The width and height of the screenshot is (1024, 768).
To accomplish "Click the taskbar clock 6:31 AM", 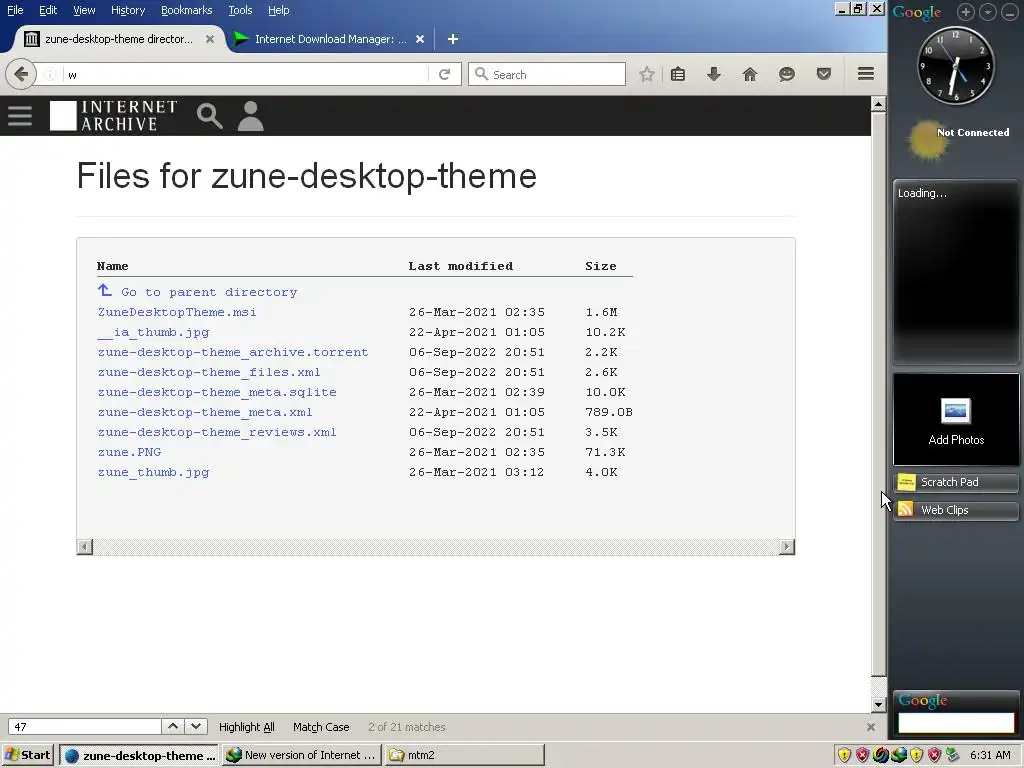I will pos(990,755).
